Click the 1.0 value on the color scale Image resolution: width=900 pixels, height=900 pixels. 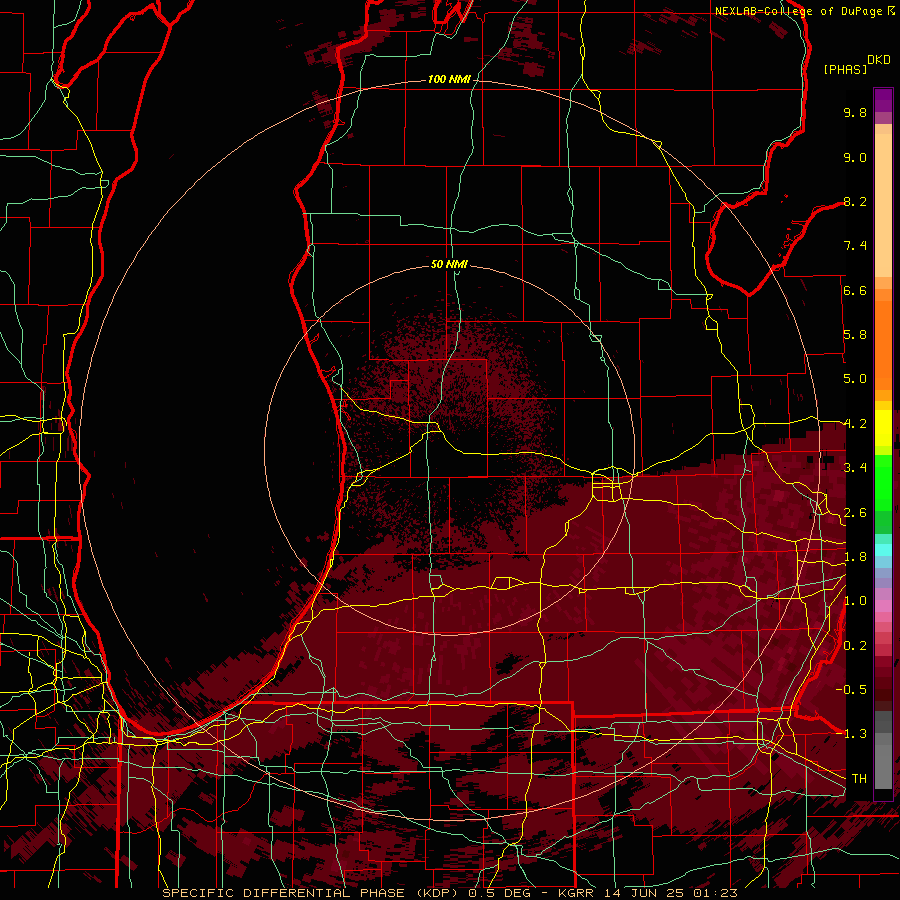[x=855, y=601]
